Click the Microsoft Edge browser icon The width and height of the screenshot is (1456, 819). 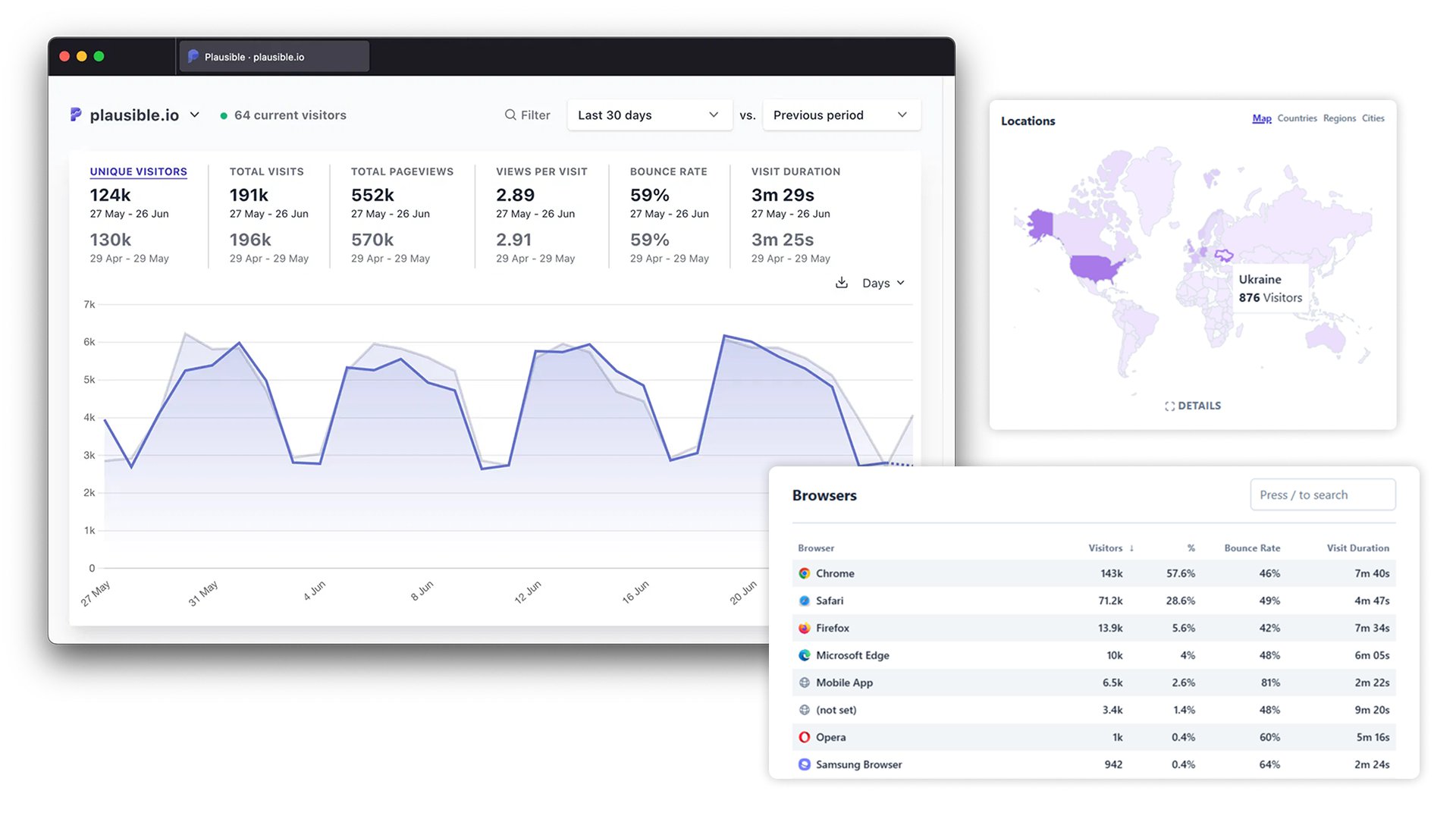[x=805, y=655]
